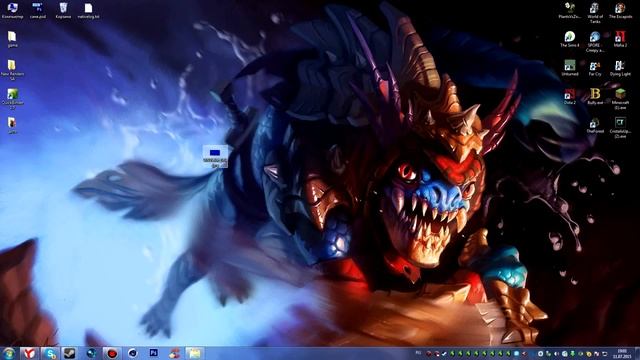640x360 pixels.
Task: Open the File Explorer folder on taskbar
Action: tap(194, 353)
